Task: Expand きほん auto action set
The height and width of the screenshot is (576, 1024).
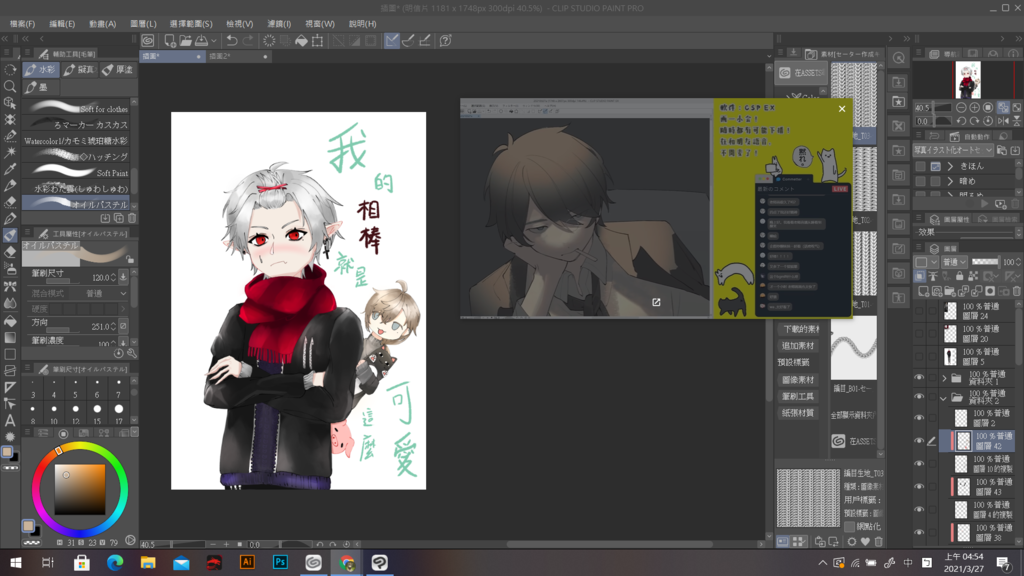Action: pos(950,167)
